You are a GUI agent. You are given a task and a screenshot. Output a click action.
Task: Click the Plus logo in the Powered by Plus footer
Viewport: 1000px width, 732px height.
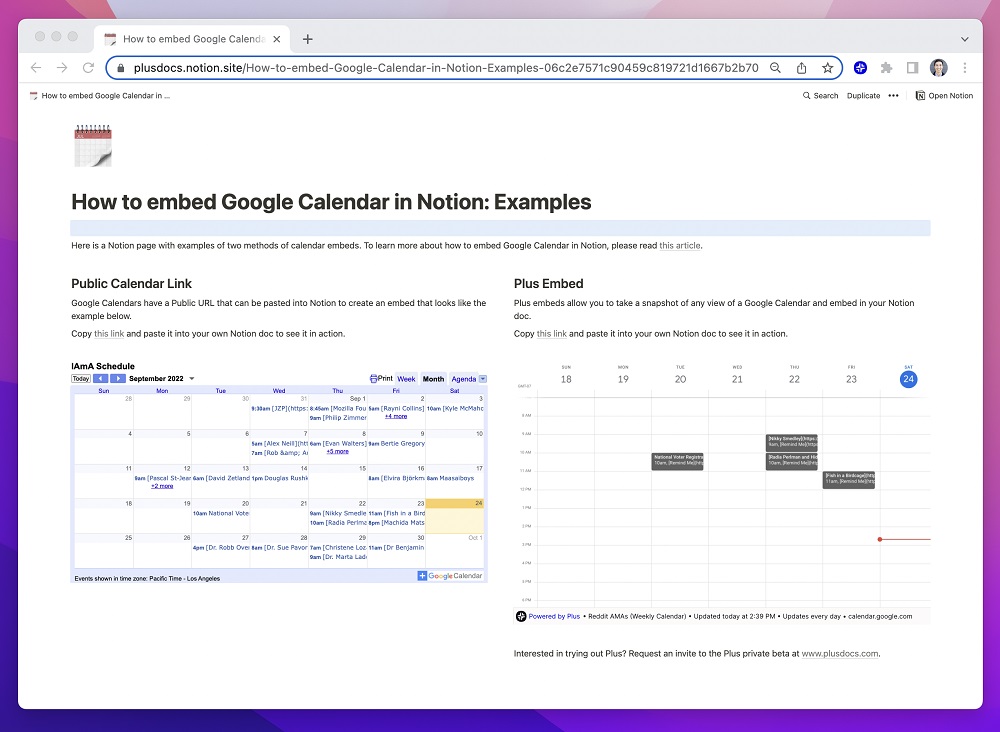521,616
